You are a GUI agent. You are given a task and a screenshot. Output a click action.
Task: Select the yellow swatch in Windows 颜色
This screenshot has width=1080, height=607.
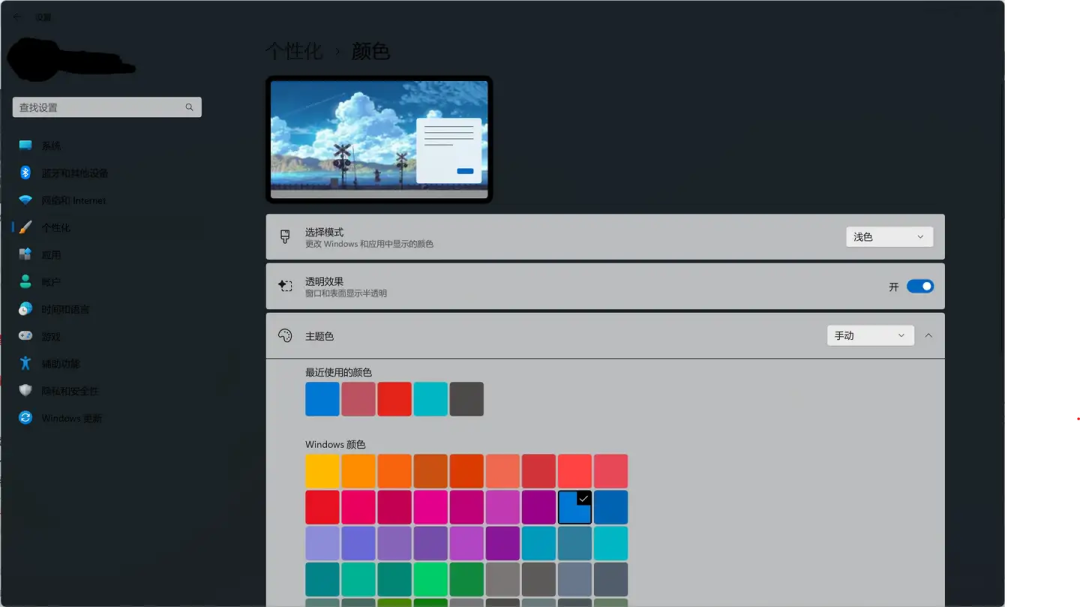click(x=322, y=471)
